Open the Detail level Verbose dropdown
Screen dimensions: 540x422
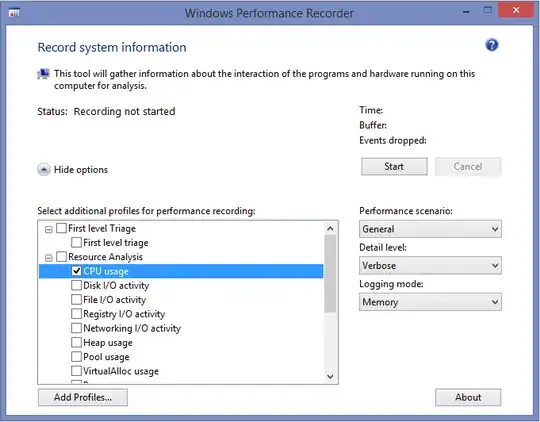pos(430,266)
